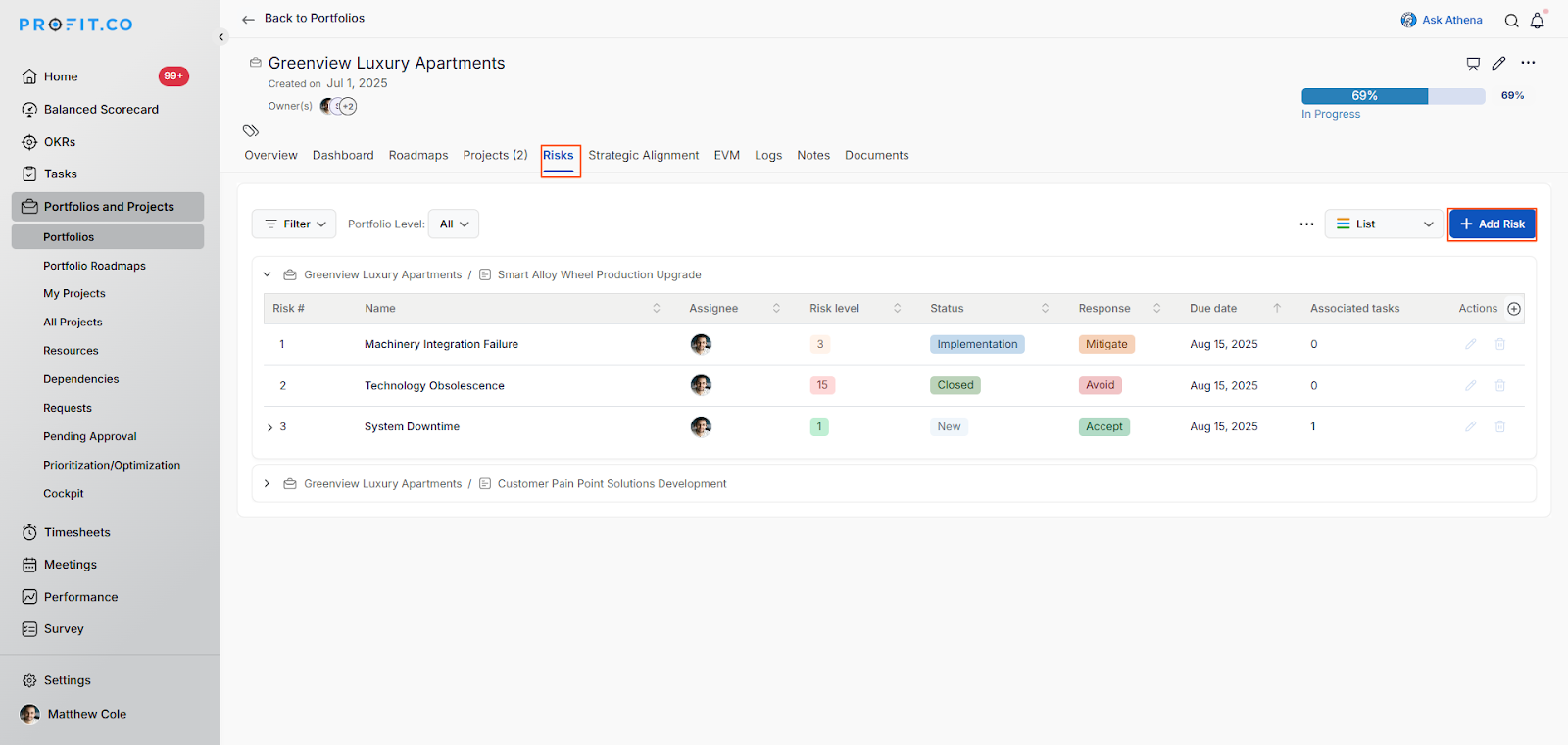Viewport: 1568px width, 745px height.
Task: Click the notifications bell icon
Action: click(1537, 21)
